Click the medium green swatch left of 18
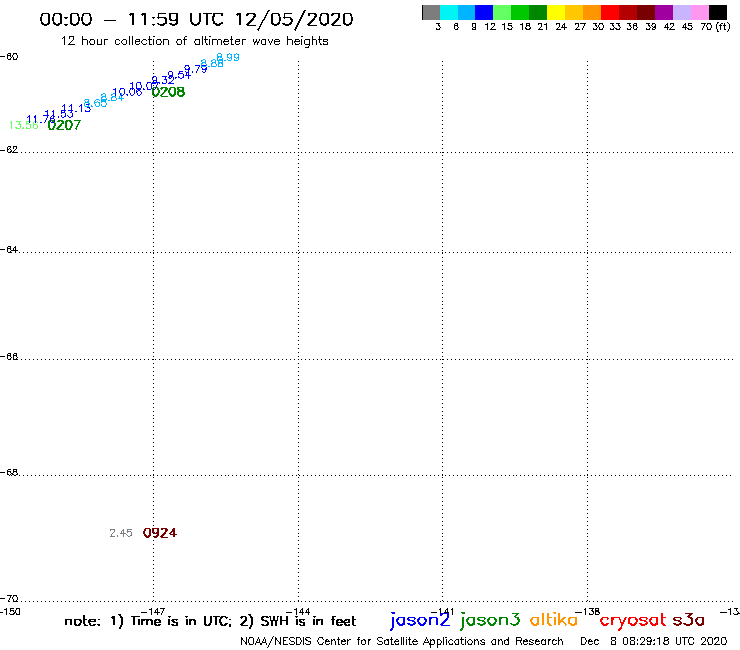Viewport: 740px width, 650px height. pos(521,13)
